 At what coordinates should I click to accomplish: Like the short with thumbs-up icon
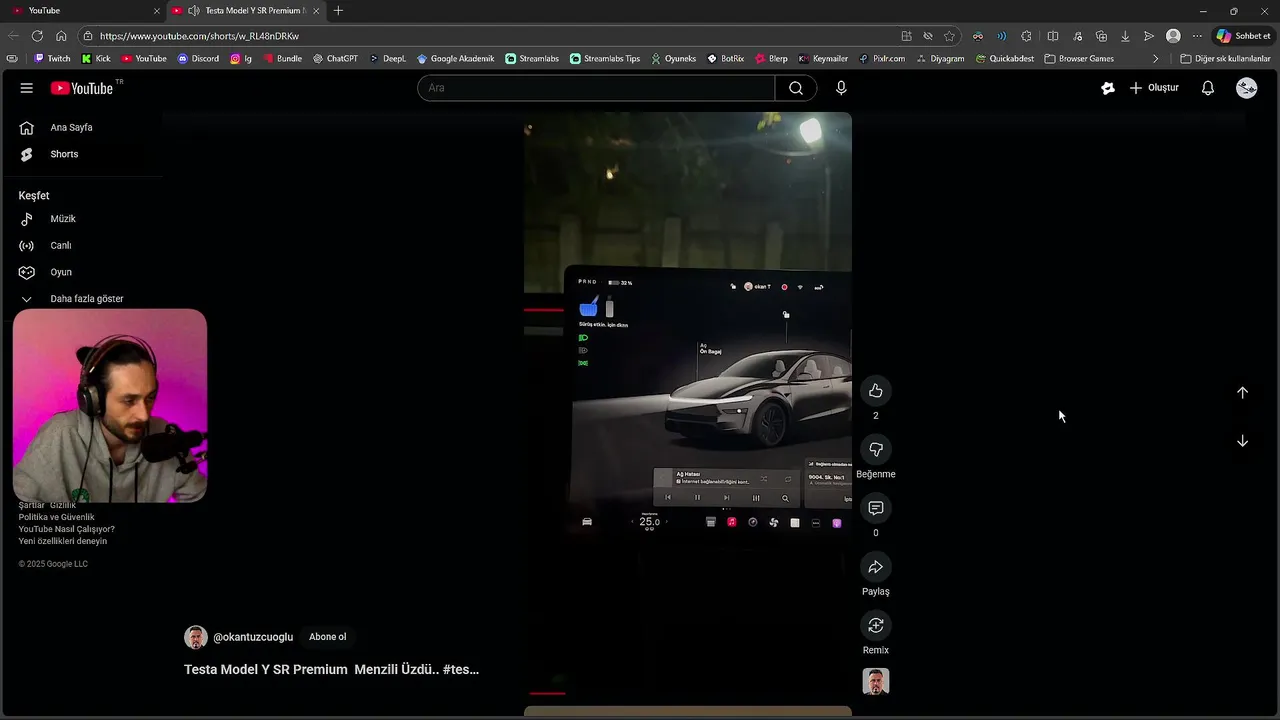pyautogui.click(x=876, y=391)
